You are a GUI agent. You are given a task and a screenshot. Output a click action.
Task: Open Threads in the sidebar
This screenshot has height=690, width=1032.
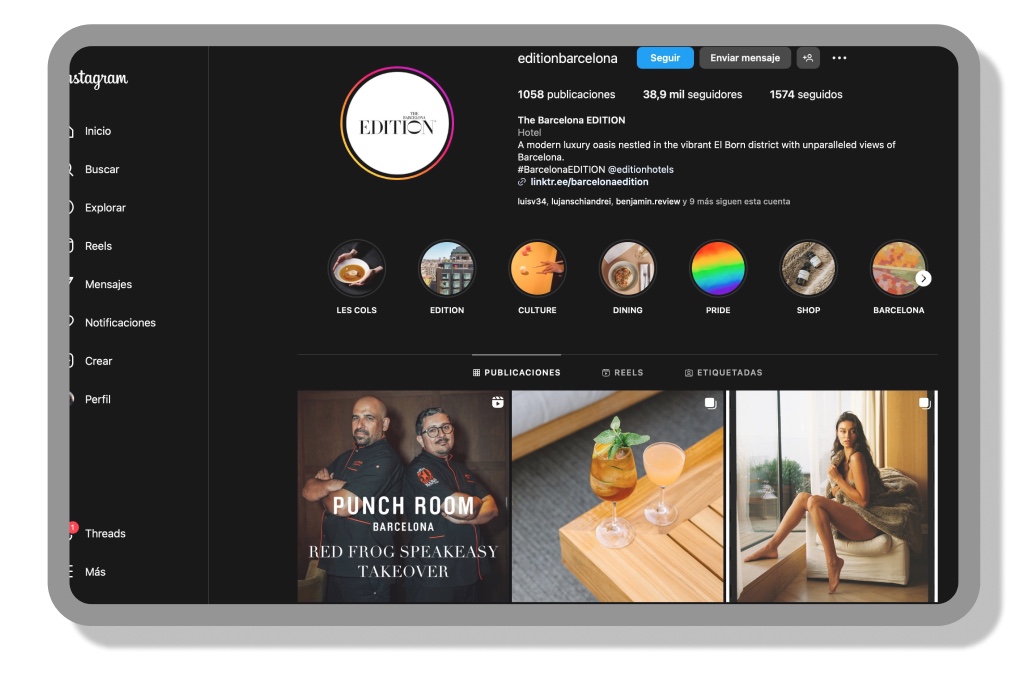(105, 534)
